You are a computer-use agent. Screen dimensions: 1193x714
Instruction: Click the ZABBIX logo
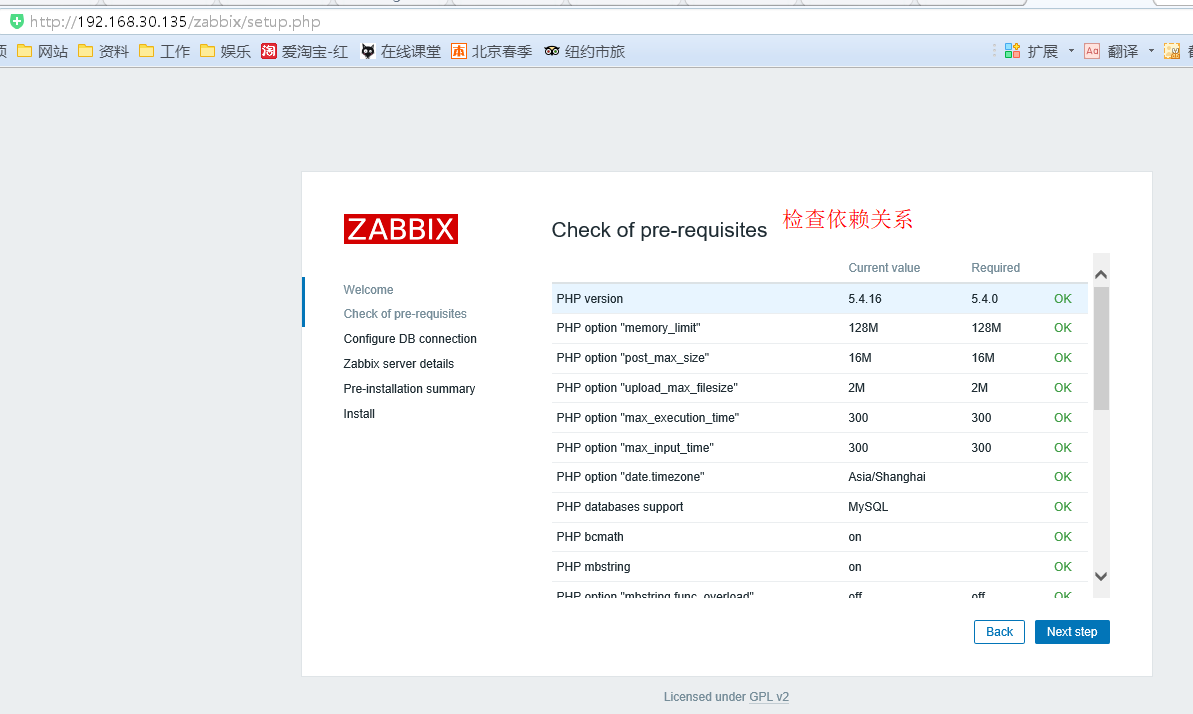(400, 229)
